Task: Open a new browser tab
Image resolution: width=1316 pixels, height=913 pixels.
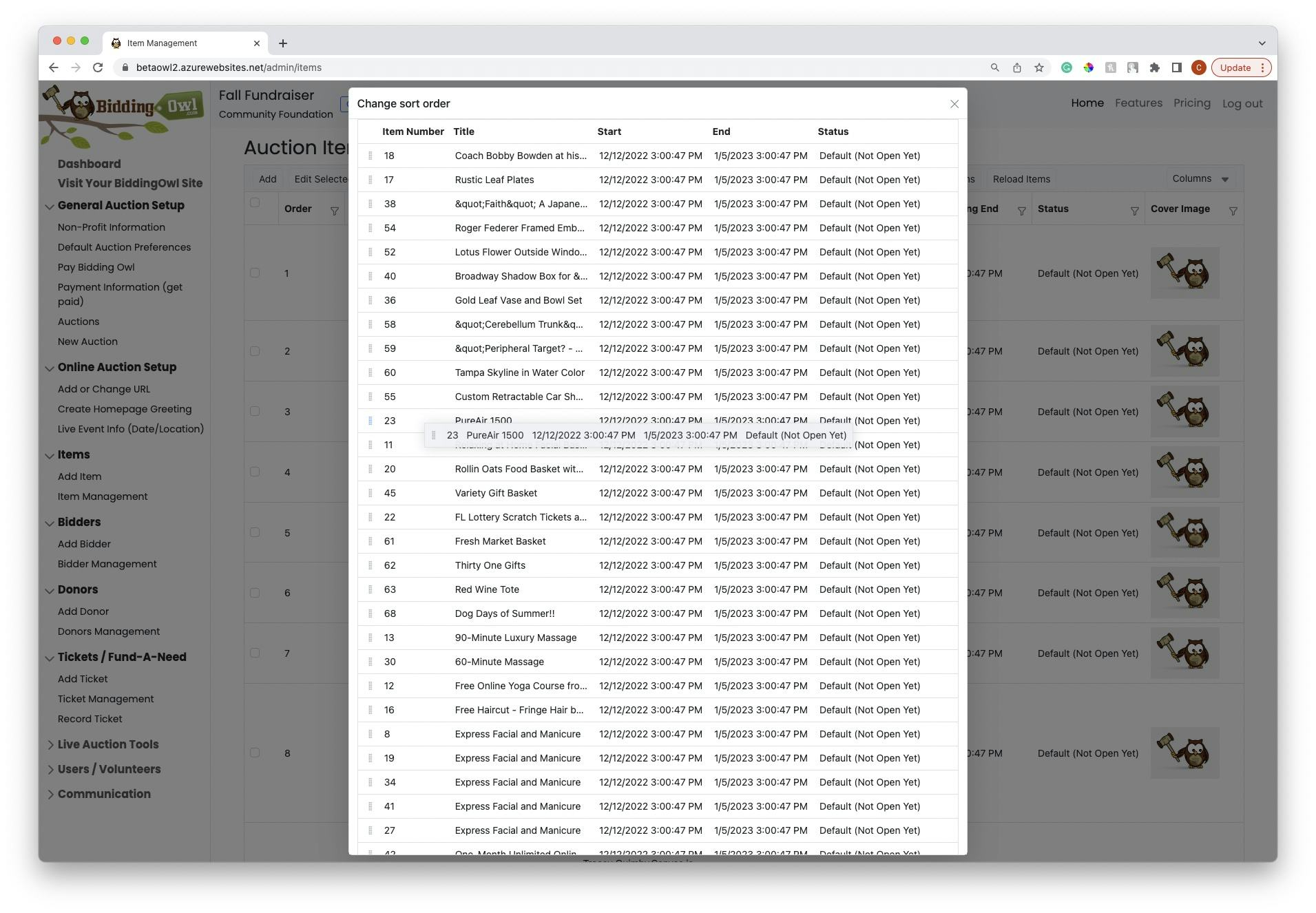Action: pyautogui.click(x=283, y=43)
